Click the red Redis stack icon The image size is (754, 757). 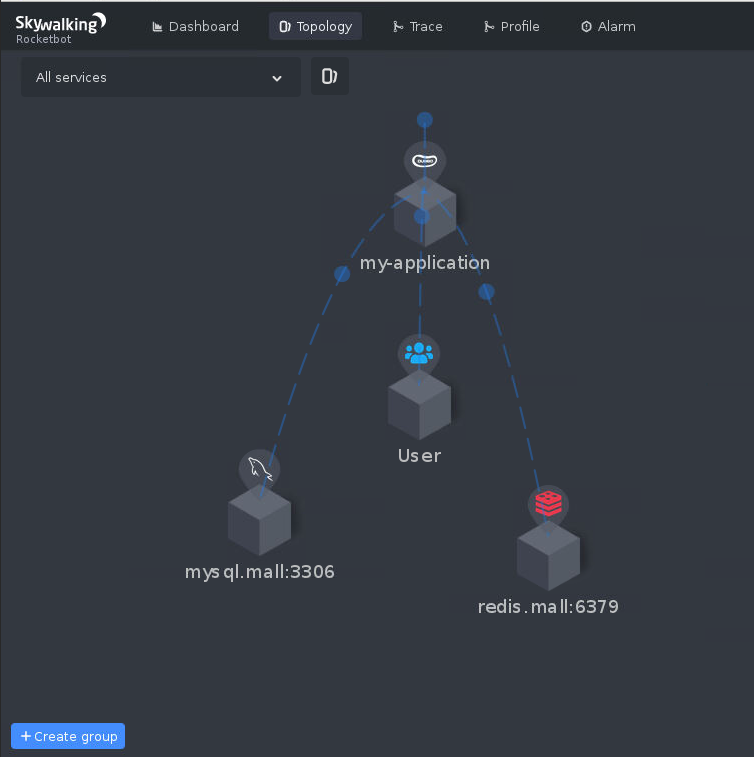pos(548,504)
